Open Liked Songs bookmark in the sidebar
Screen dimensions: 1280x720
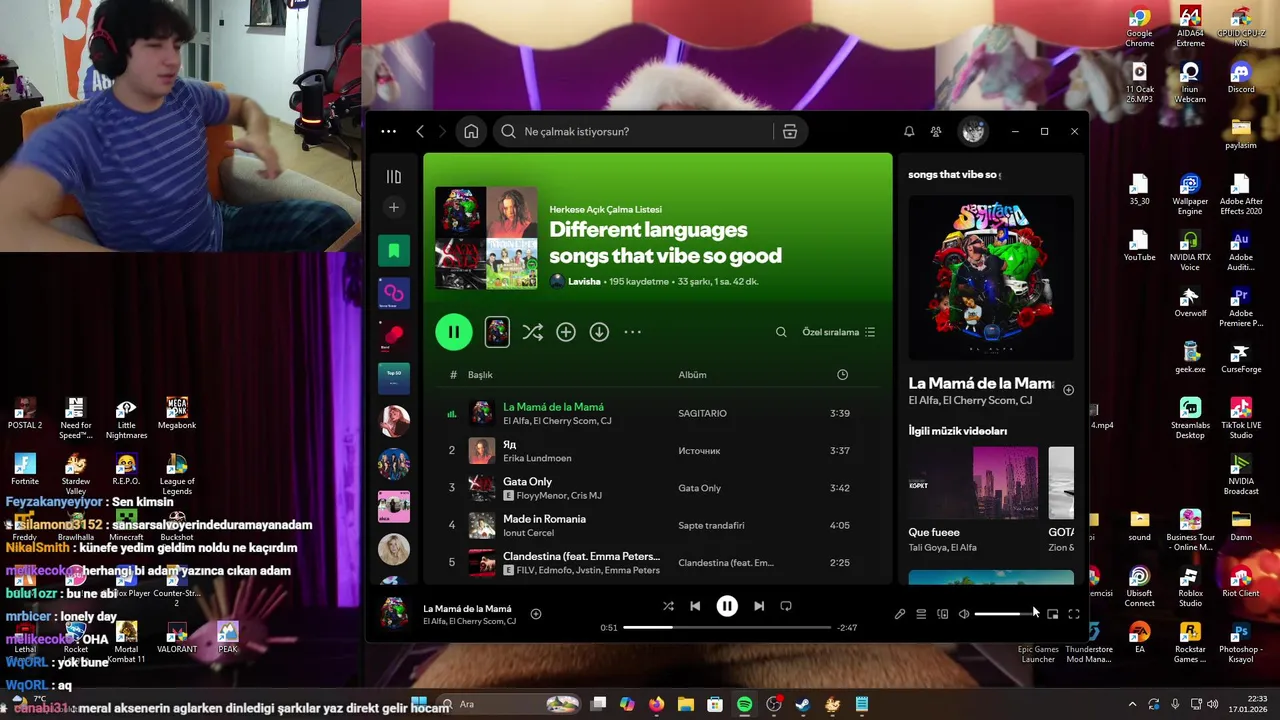click(394, 250)
